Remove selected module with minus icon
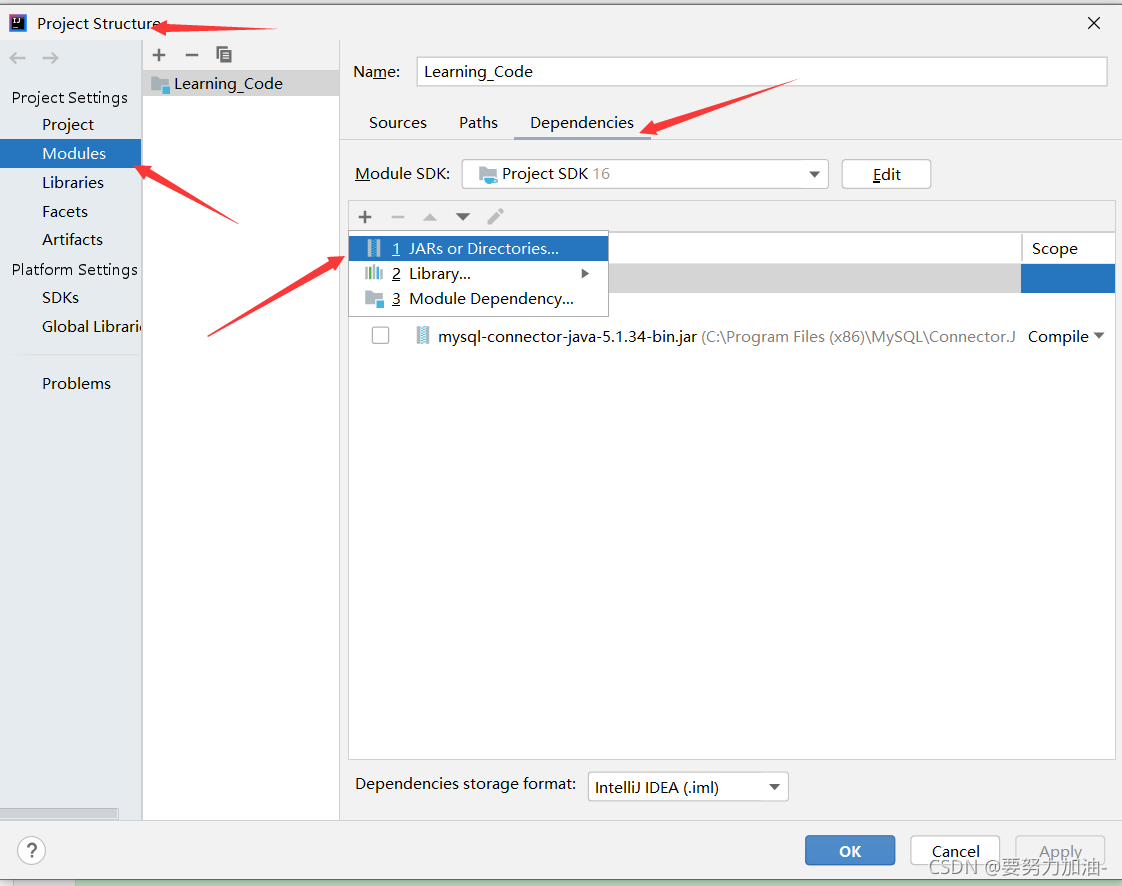Image resolution: width=1122 pixels, height=886 pixels. [191, 55]
